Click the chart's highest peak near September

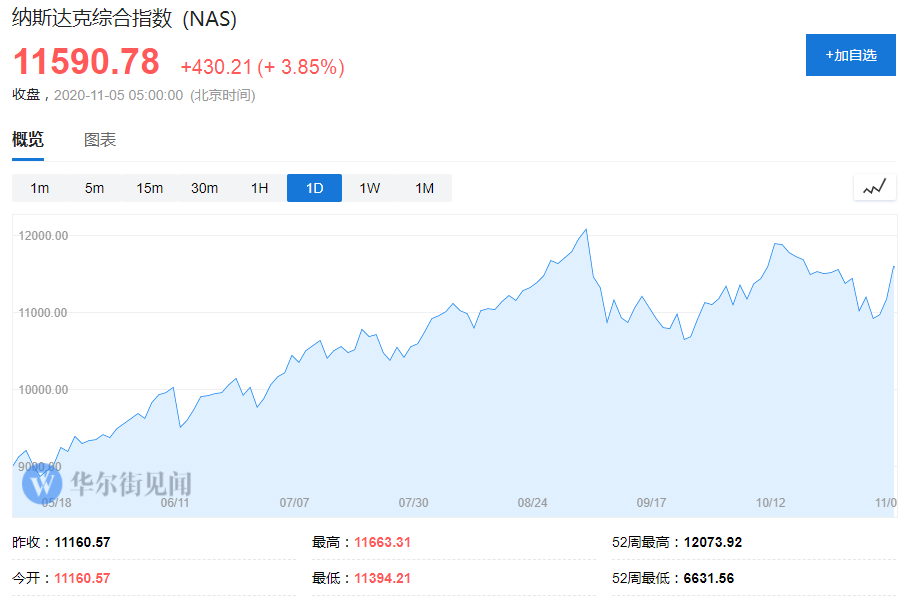(586, 230)
